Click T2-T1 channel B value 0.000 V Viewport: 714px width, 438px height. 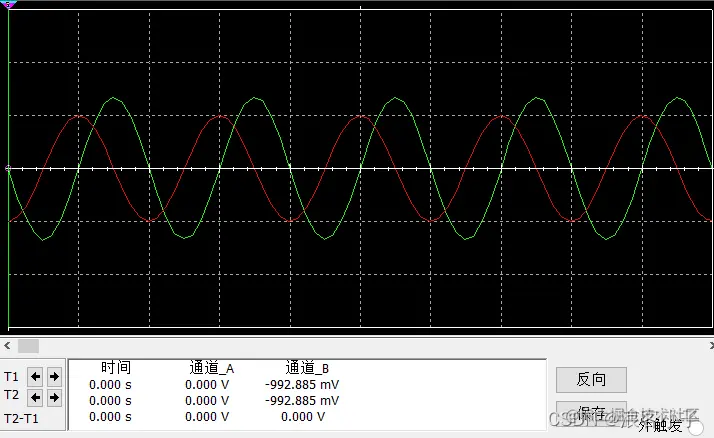click(303, 417)
